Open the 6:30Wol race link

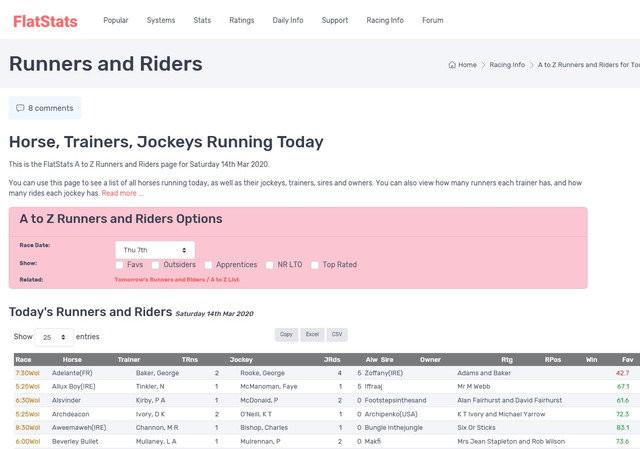pos(27,400)
